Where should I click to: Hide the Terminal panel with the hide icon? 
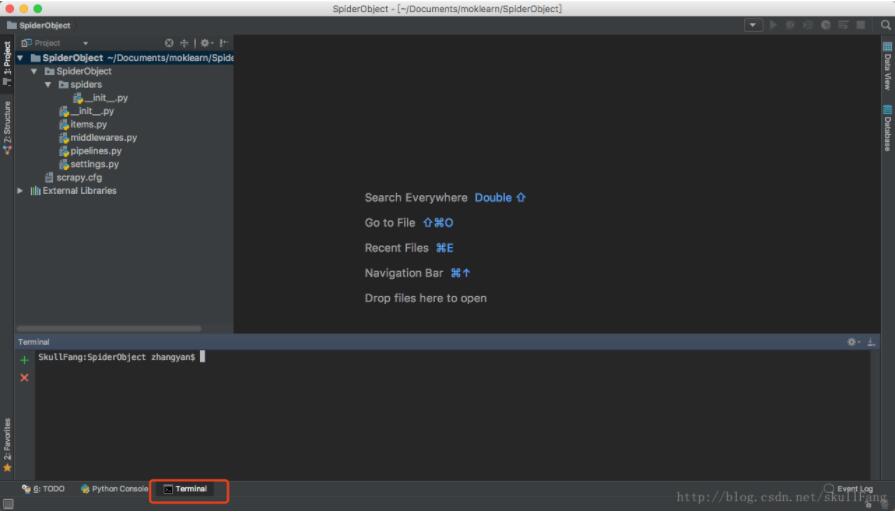[871, 342]
